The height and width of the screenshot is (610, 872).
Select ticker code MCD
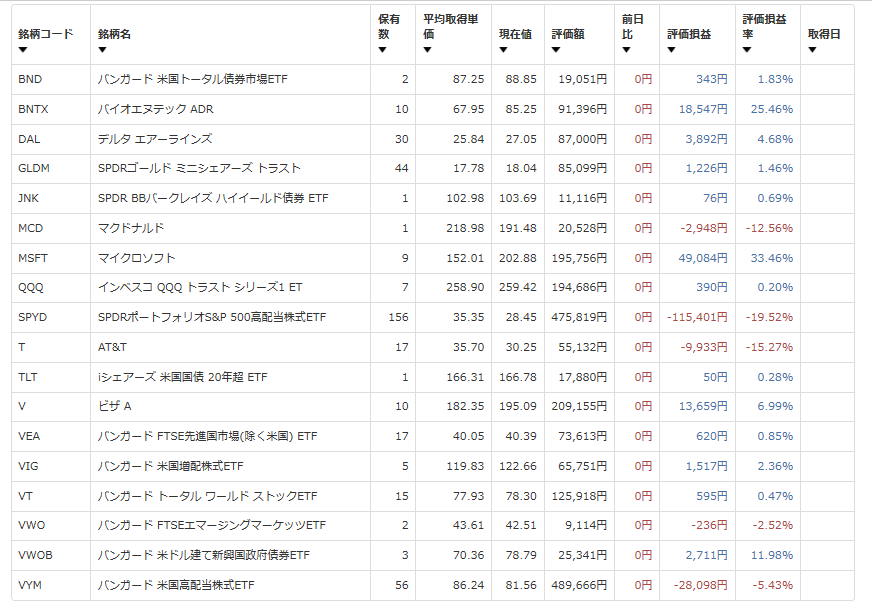click(31, 229)
